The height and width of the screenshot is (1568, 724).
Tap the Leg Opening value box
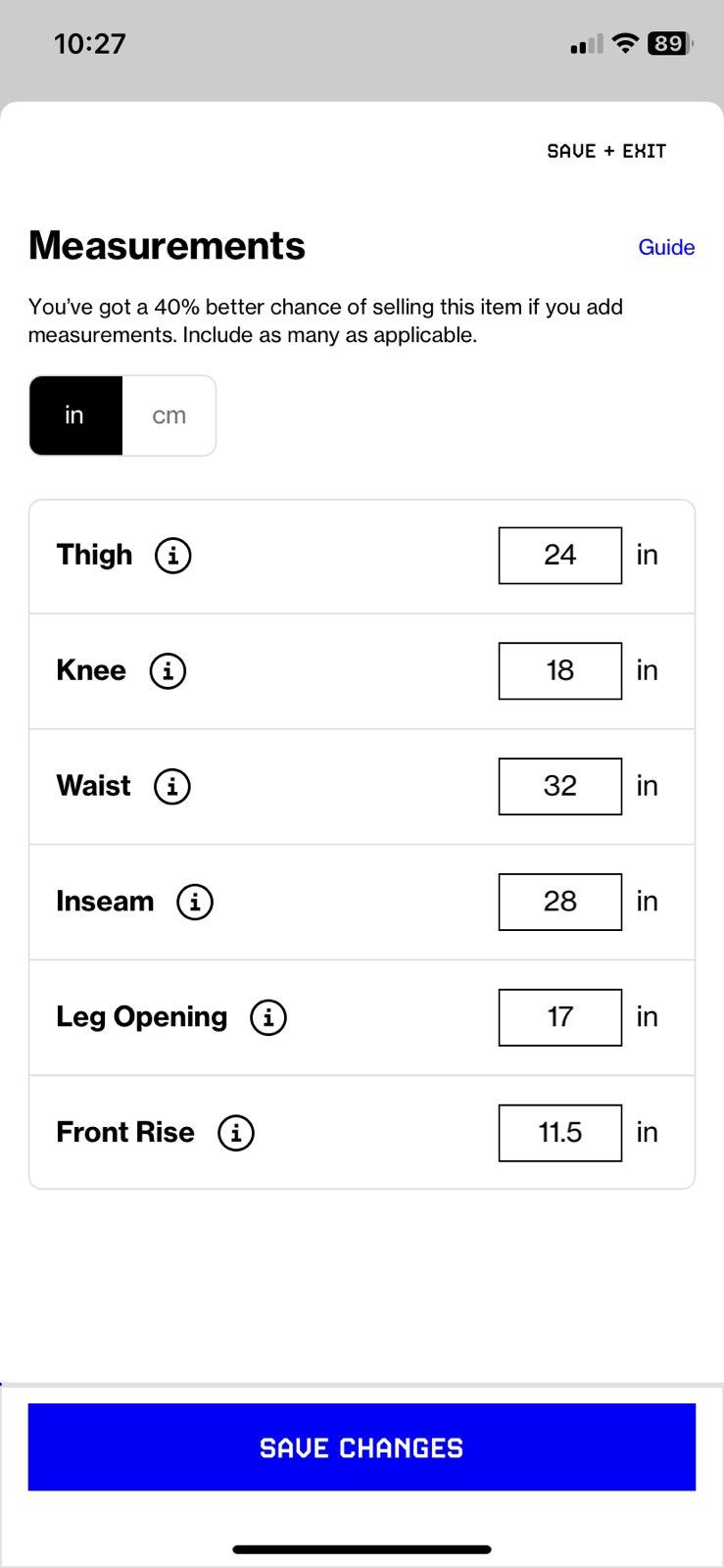(x=559, y=1017)
